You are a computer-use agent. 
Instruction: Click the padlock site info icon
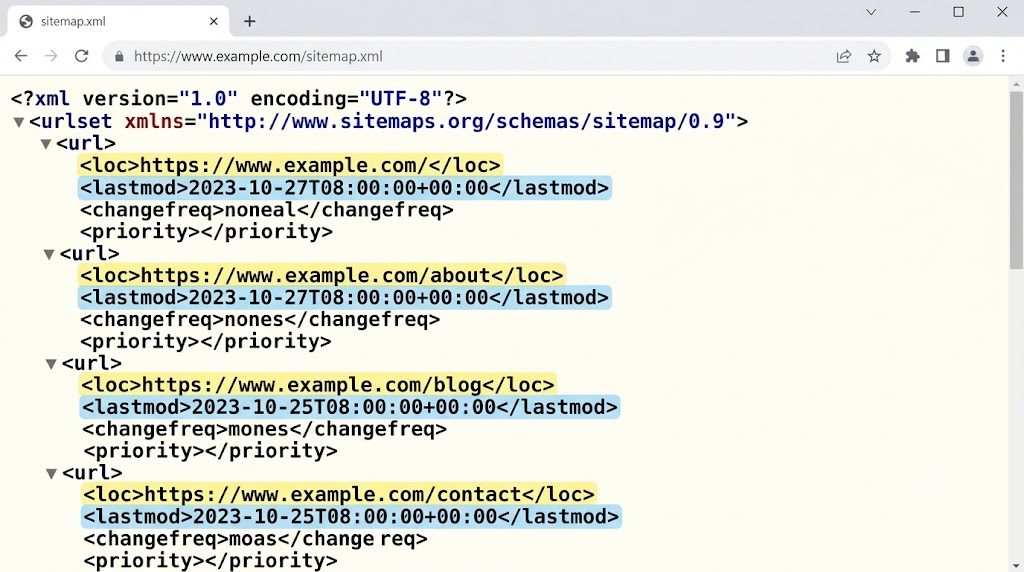pyautogui.click(x=119, y=57)
